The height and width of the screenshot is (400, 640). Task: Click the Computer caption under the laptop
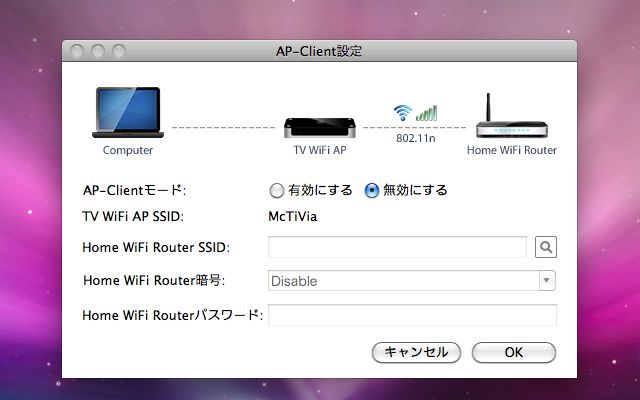[128, 150]
